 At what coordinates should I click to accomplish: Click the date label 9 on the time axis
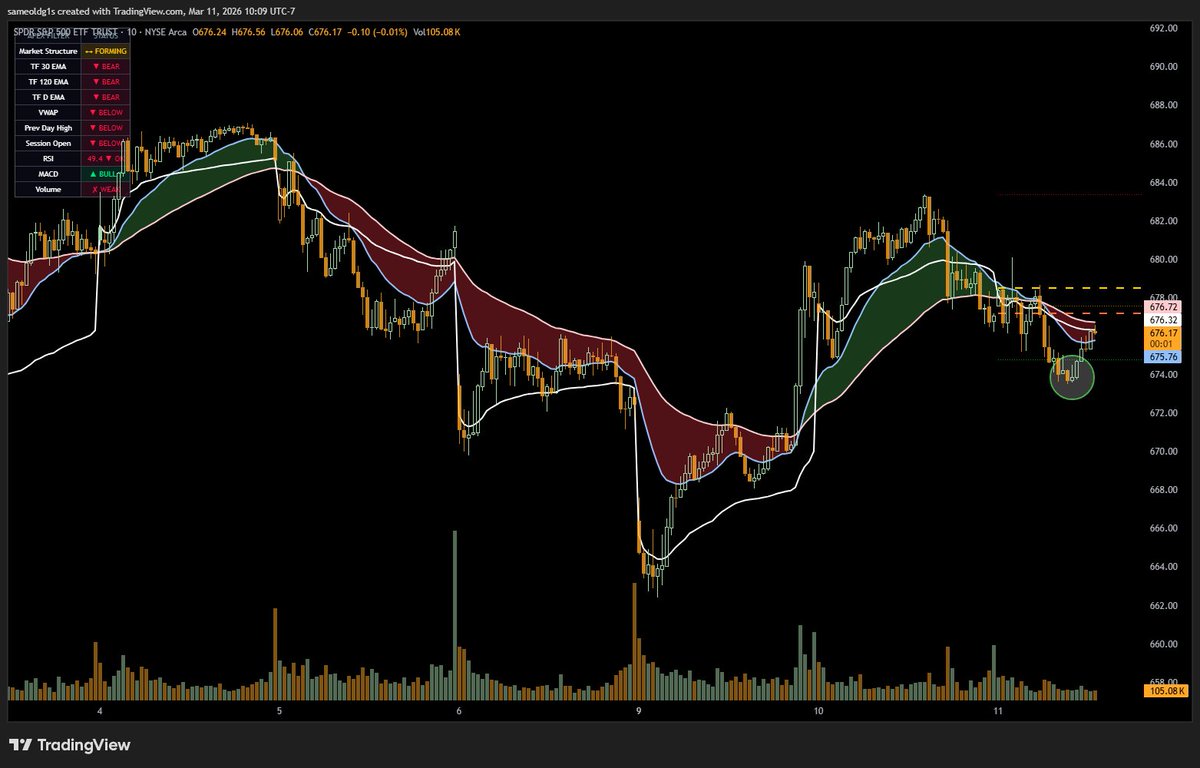[639, 710]
